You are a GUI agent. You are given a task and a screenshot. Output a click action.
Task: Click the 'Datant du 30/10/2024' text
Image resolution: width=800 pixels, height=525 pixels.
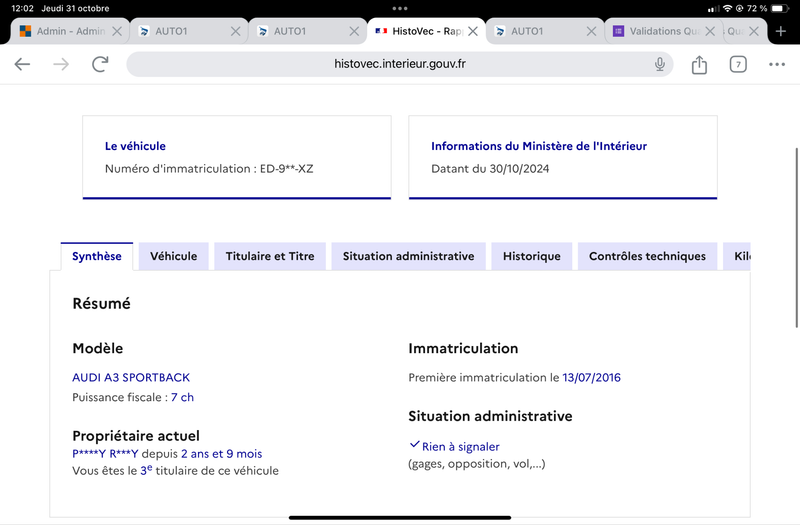(x=490, y=169)
